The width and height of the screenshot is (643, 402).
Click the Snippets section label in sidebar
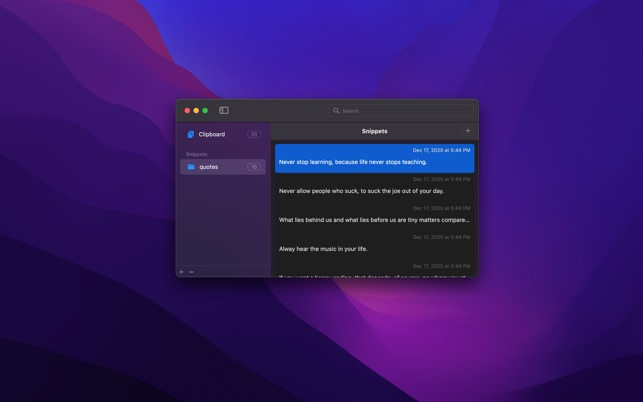pyautogui.click(x=196, y=154)
